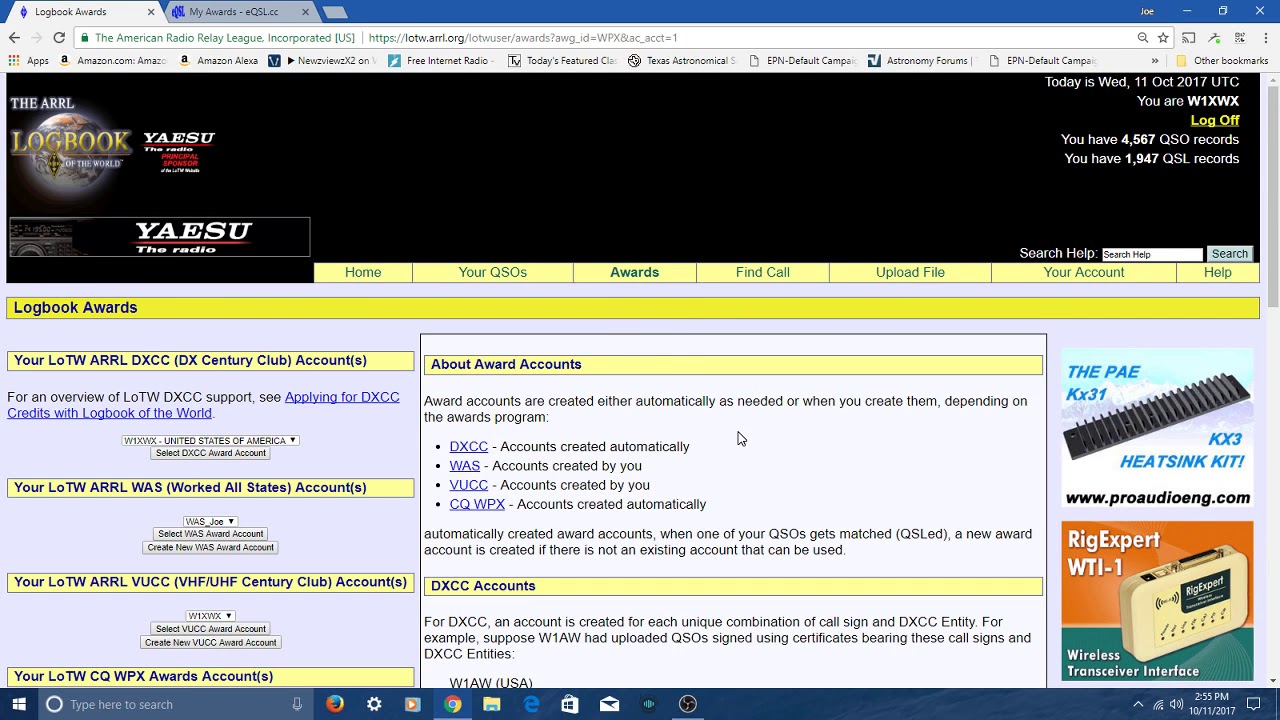Click Create New WAS Award Account
The width and height of the screenshot is (1280, 720).
(210, 547)
